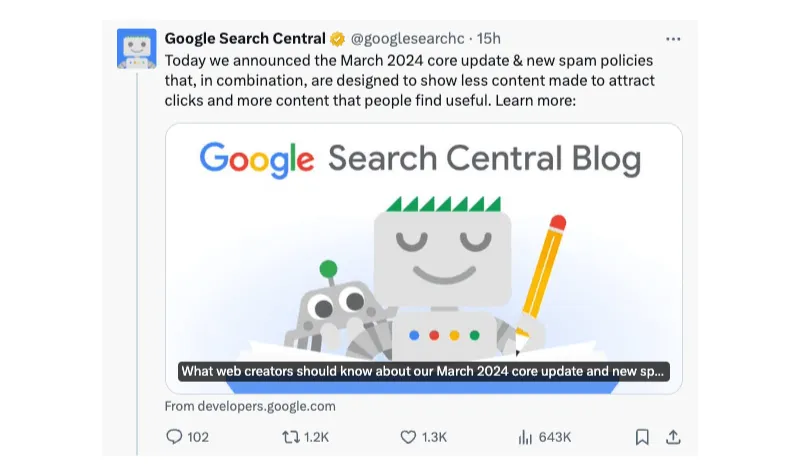The height and width of the screenshot is (475, 800).
Task: Open the post via the 15h timestamp
Action: point(489,39)
